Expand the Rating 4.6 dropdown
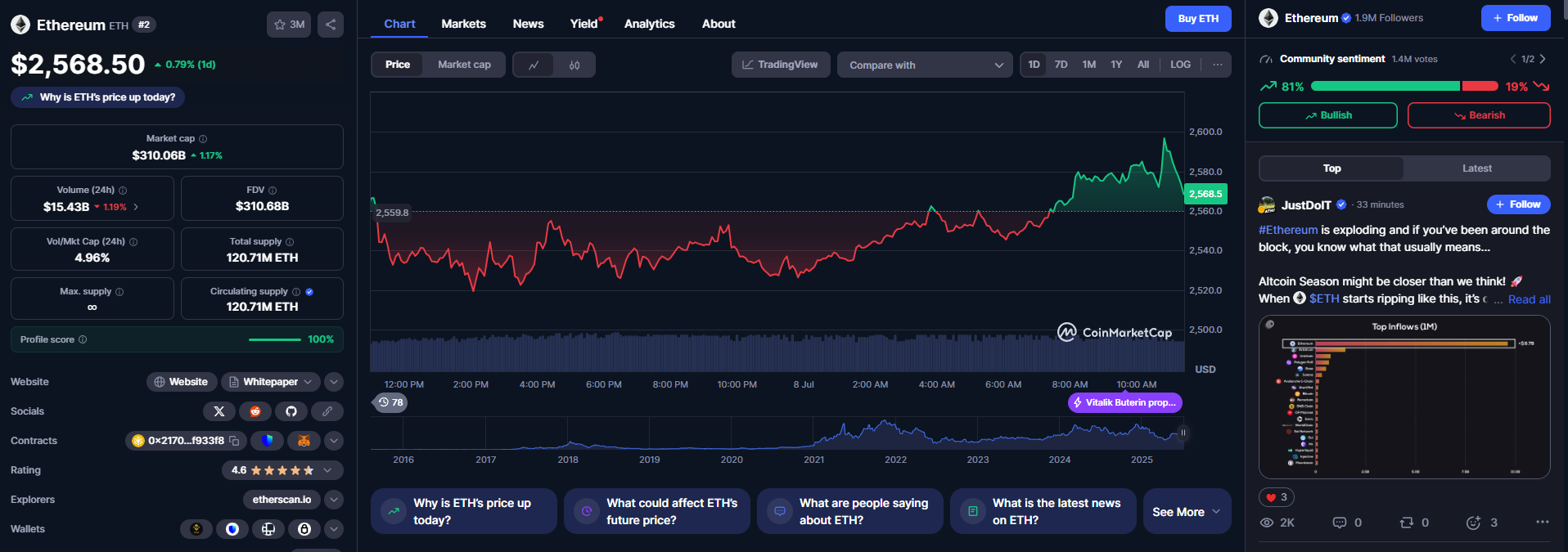 coord(282,470)
